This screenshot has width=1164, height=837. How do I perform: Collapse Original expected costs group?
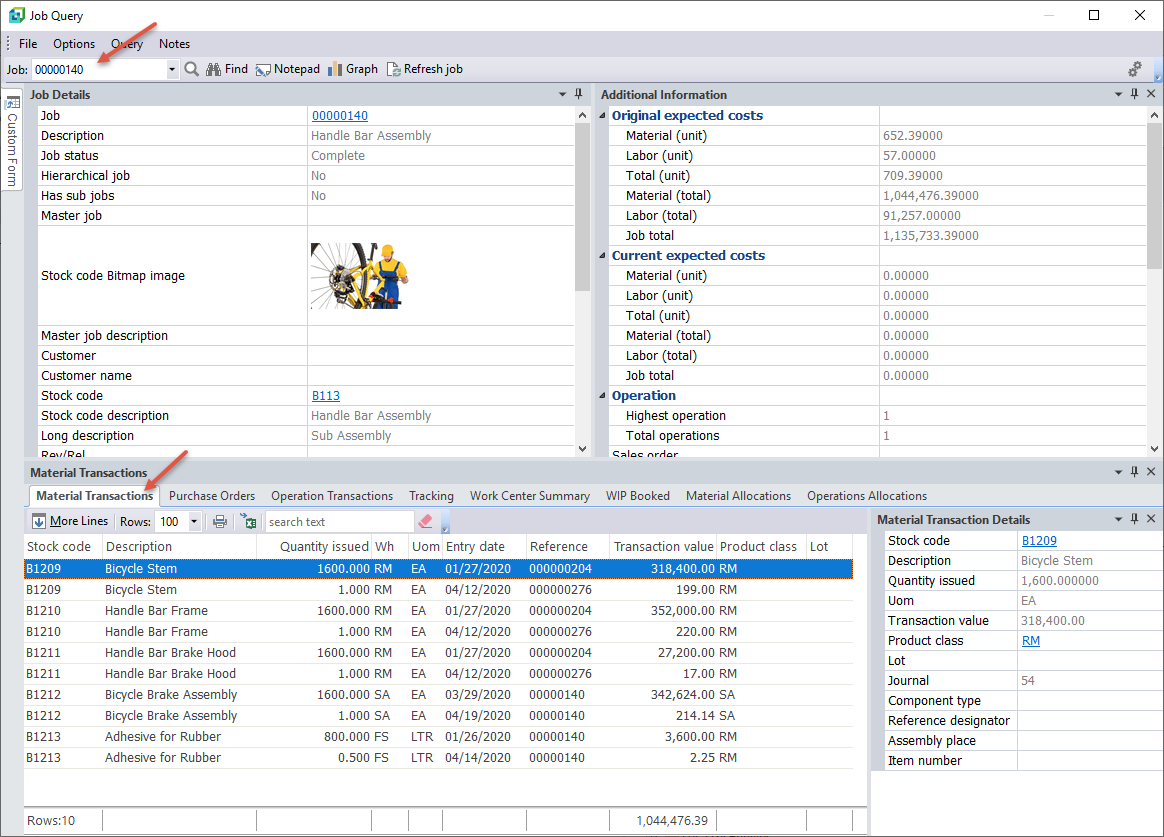click(602, 116)
